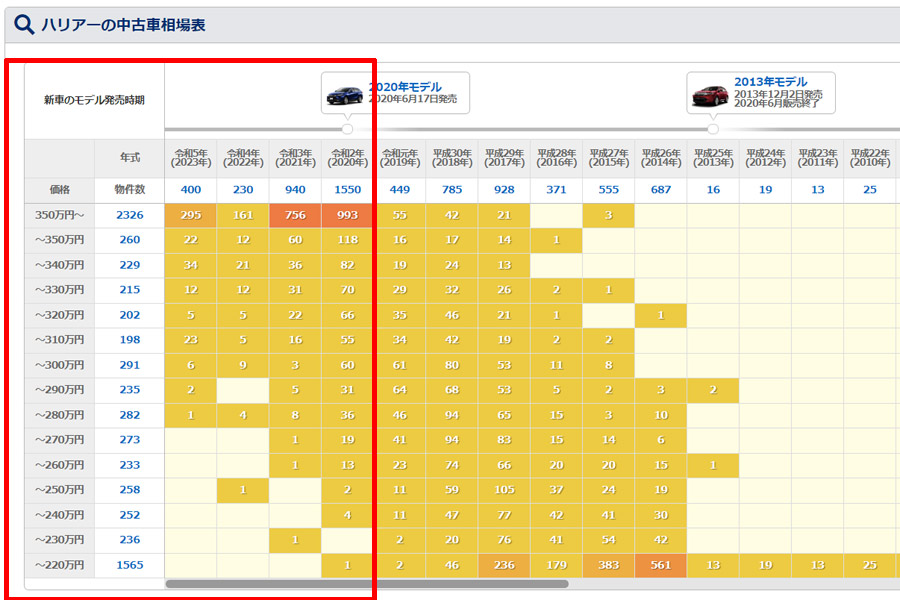900x600 pixels.
Task: Click the 令和5年(2023年) column header
Action: (x=191, y=158)
